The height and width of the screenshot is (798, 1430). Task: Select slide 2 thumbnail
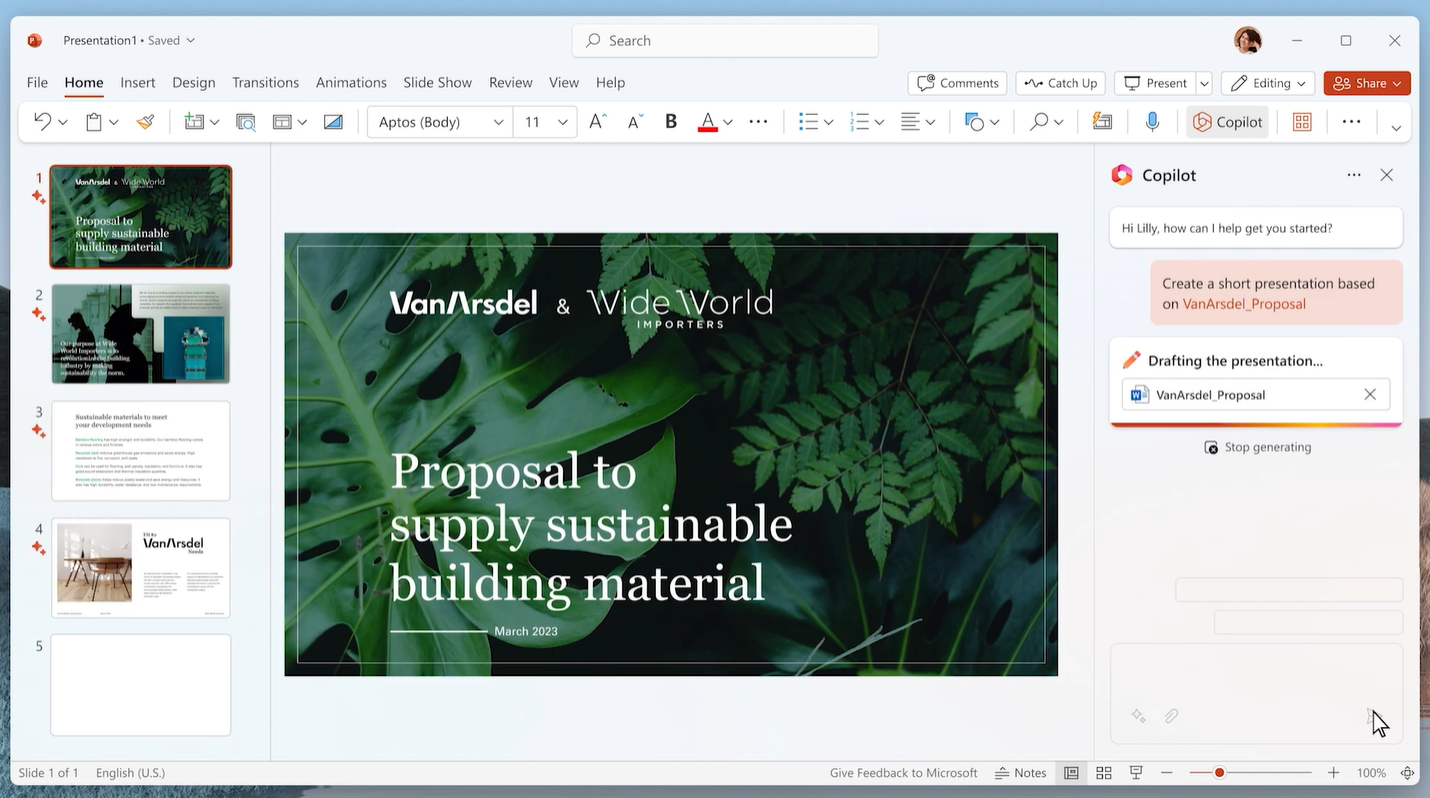click(x=141, y=334)
